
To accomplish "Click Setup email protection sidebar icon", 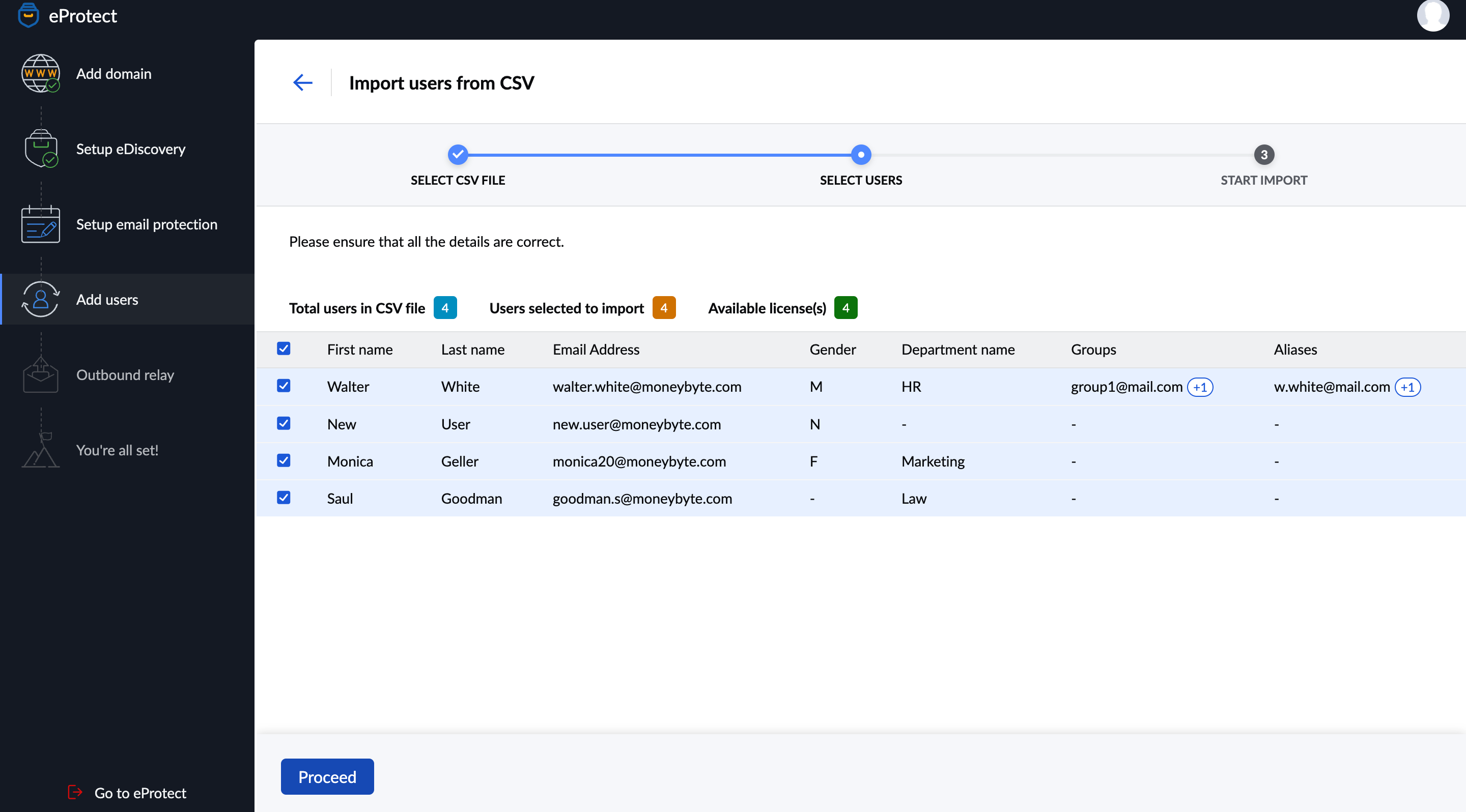I will [40, 224].
